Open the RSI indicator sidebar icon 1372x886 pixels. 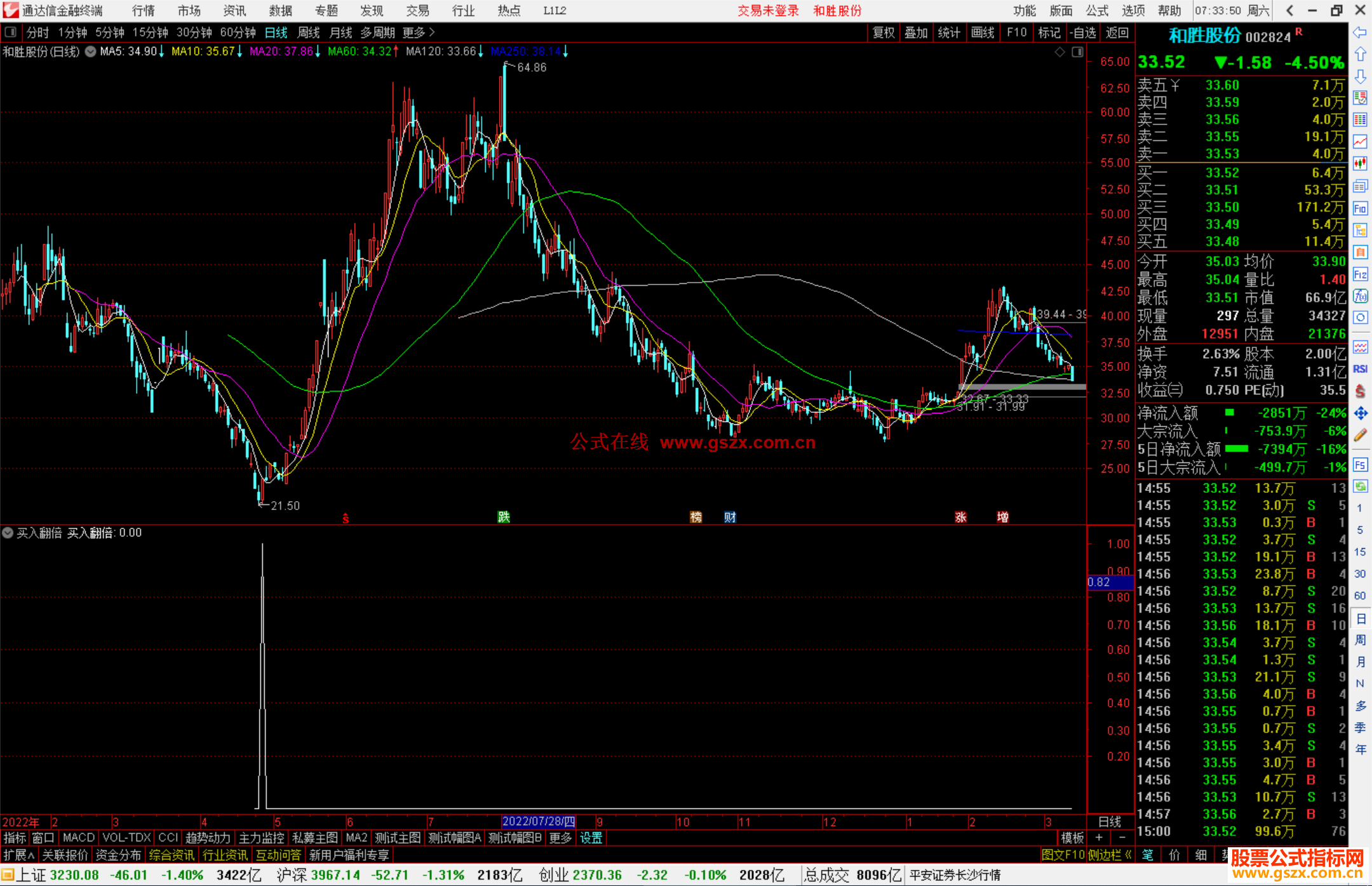point(1360,369)
